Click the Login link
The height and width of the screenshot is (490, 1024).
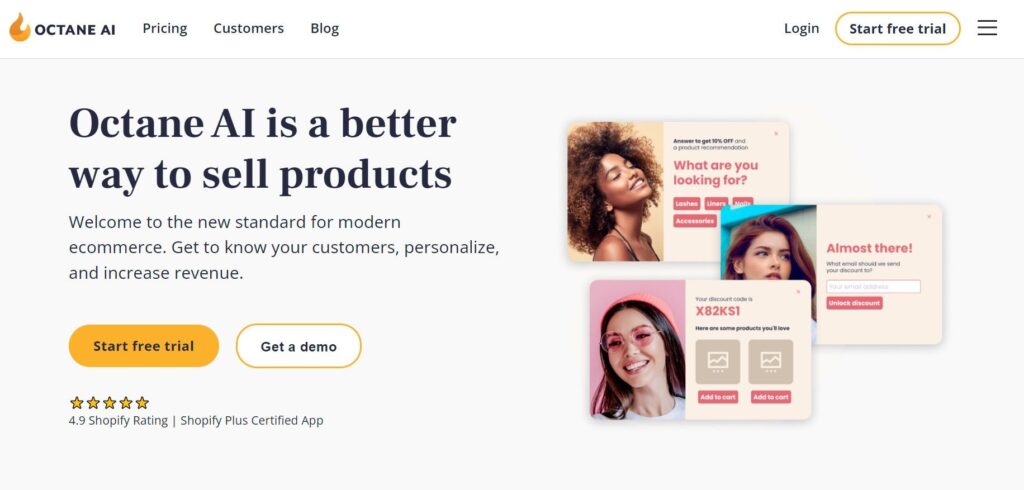point(801,28)
